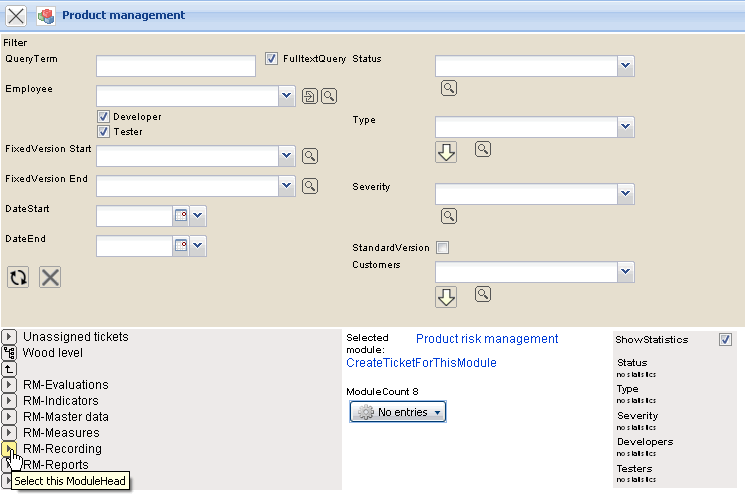Click the CreateTicketForThisModule link
This screenshot has height=496, width=745.
421,363
